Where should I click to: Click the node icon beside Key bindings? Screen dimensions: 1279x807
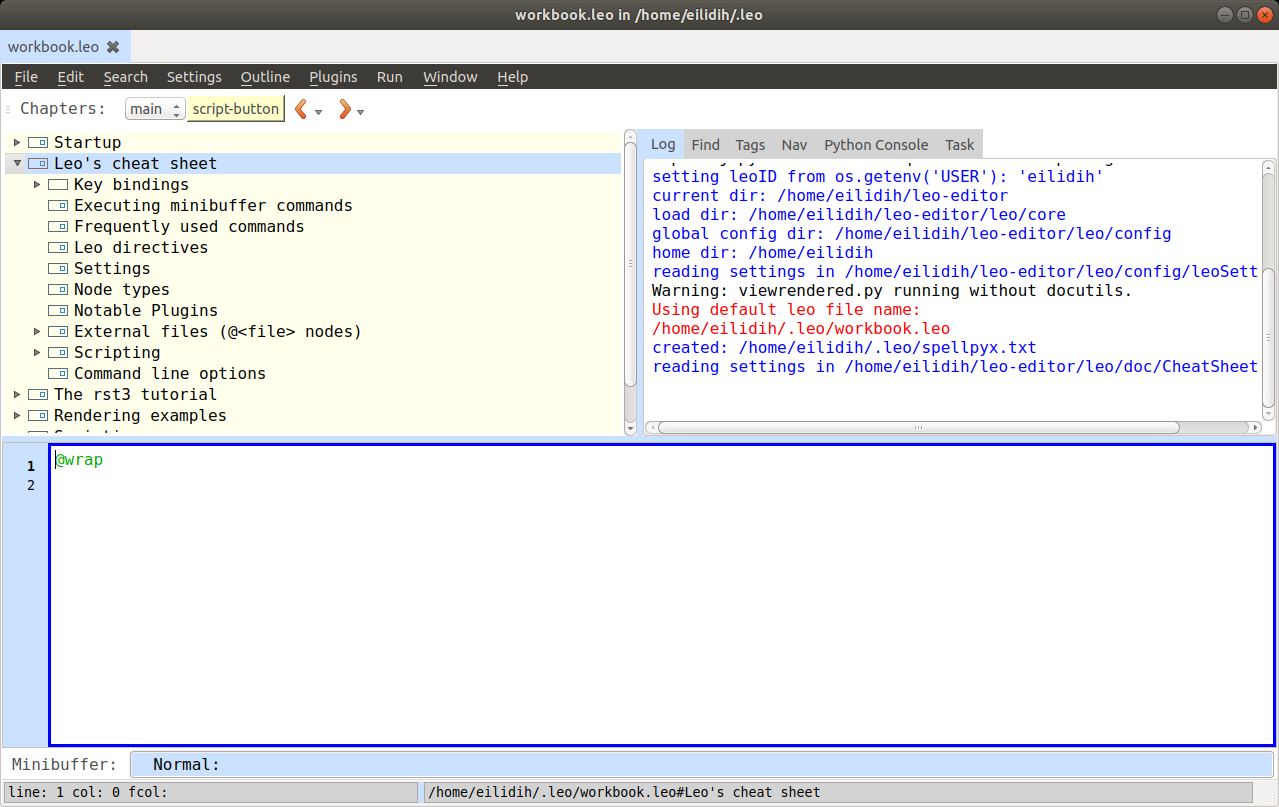coord(58,185)
